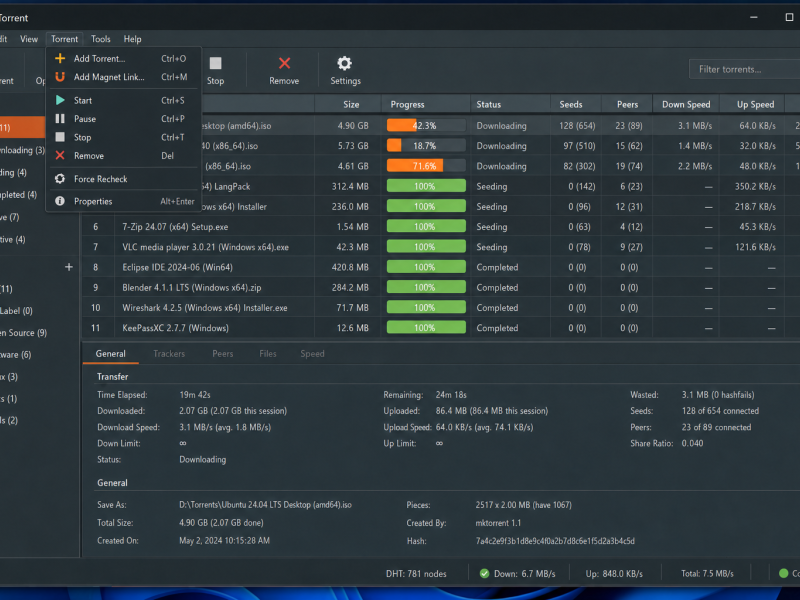This screenshot has width=800, height=600.
Task: Click the Open Source (9) label filter
Action: [23, 333]
